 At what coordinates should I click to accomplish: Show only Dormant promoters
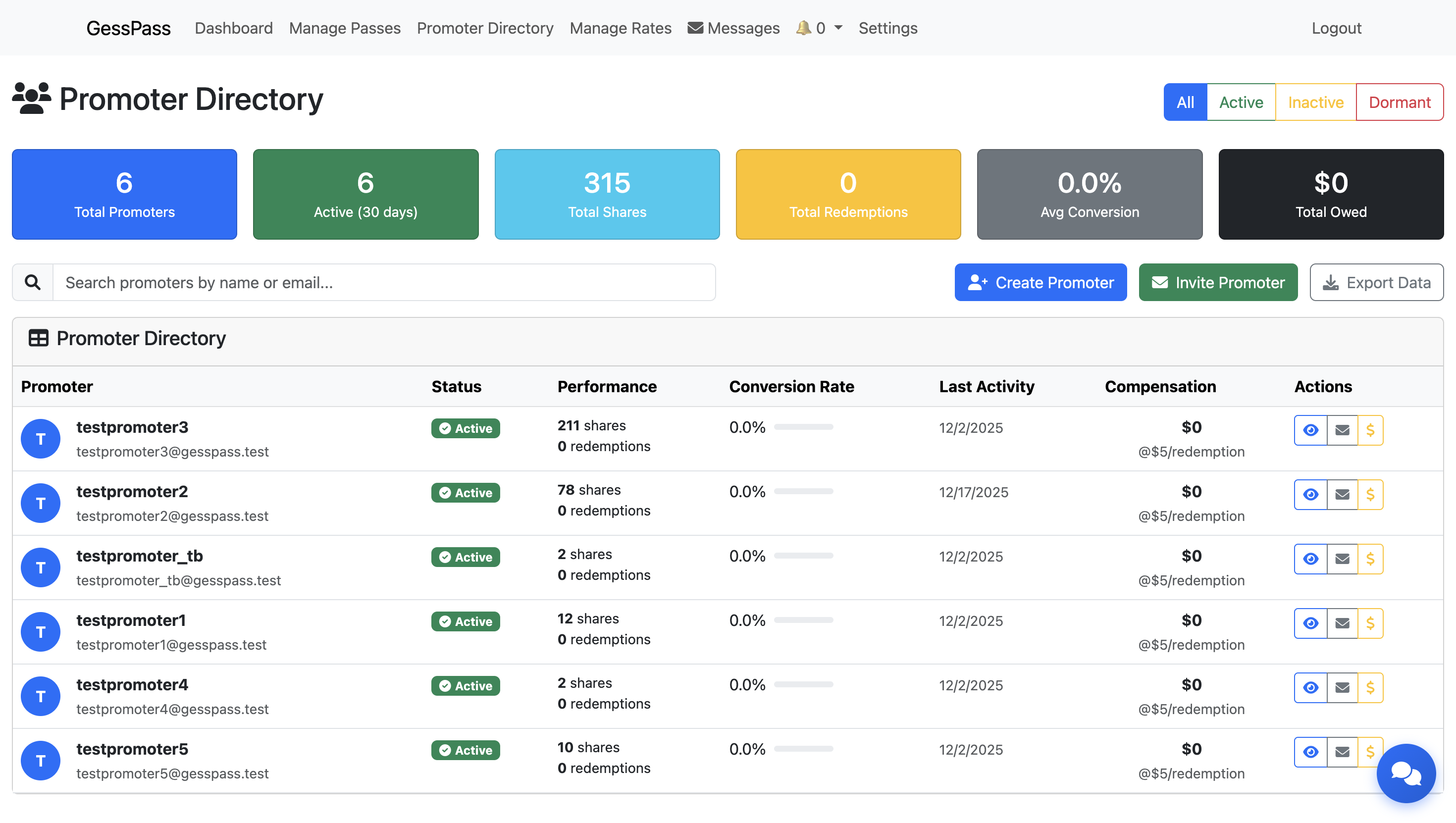(x=1399, y=103)
